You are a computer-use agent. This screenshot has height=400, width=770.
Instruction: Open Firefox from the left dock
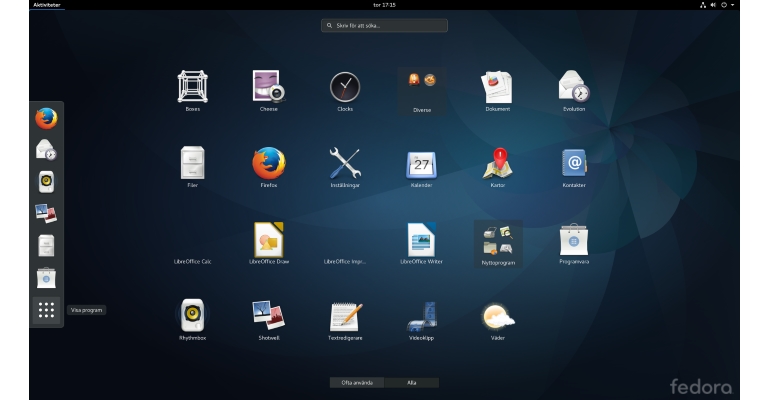[x=46, y=119]
